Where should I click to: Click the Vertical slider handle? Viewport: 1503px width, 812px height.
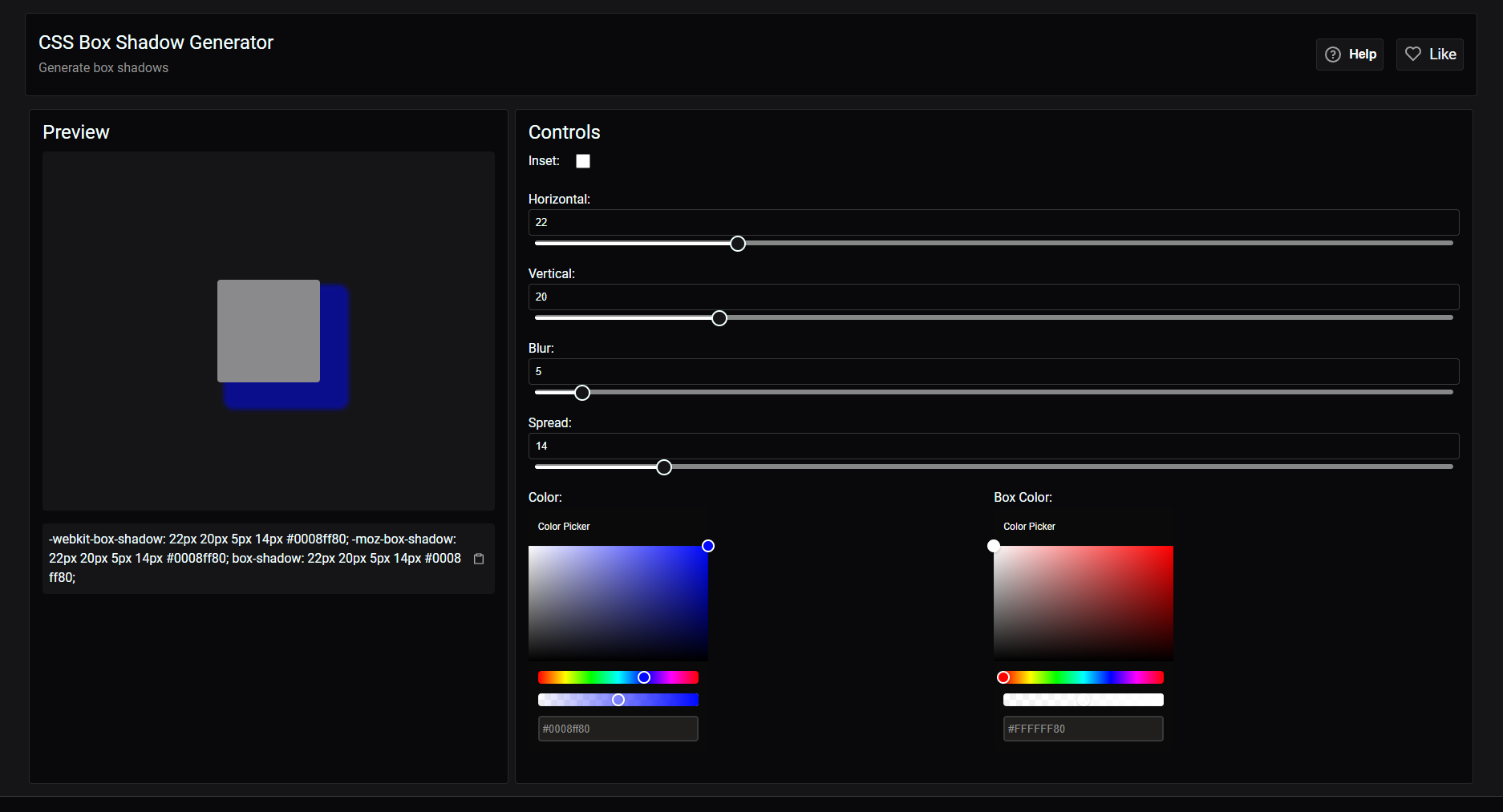click(x=719, y=318)
